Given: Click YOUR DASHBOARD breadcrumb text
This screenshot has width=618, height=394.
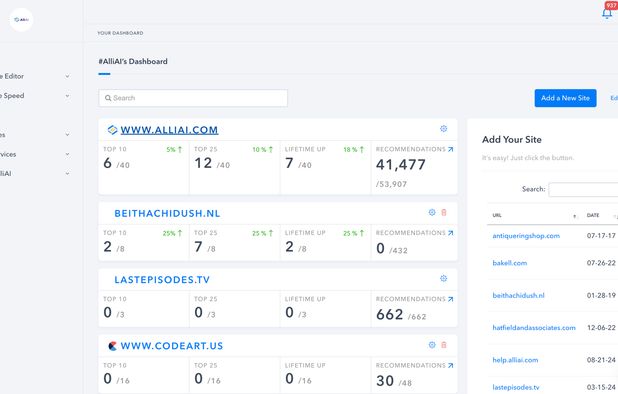Looking at the screenshot, I should [x=120, y=33].
